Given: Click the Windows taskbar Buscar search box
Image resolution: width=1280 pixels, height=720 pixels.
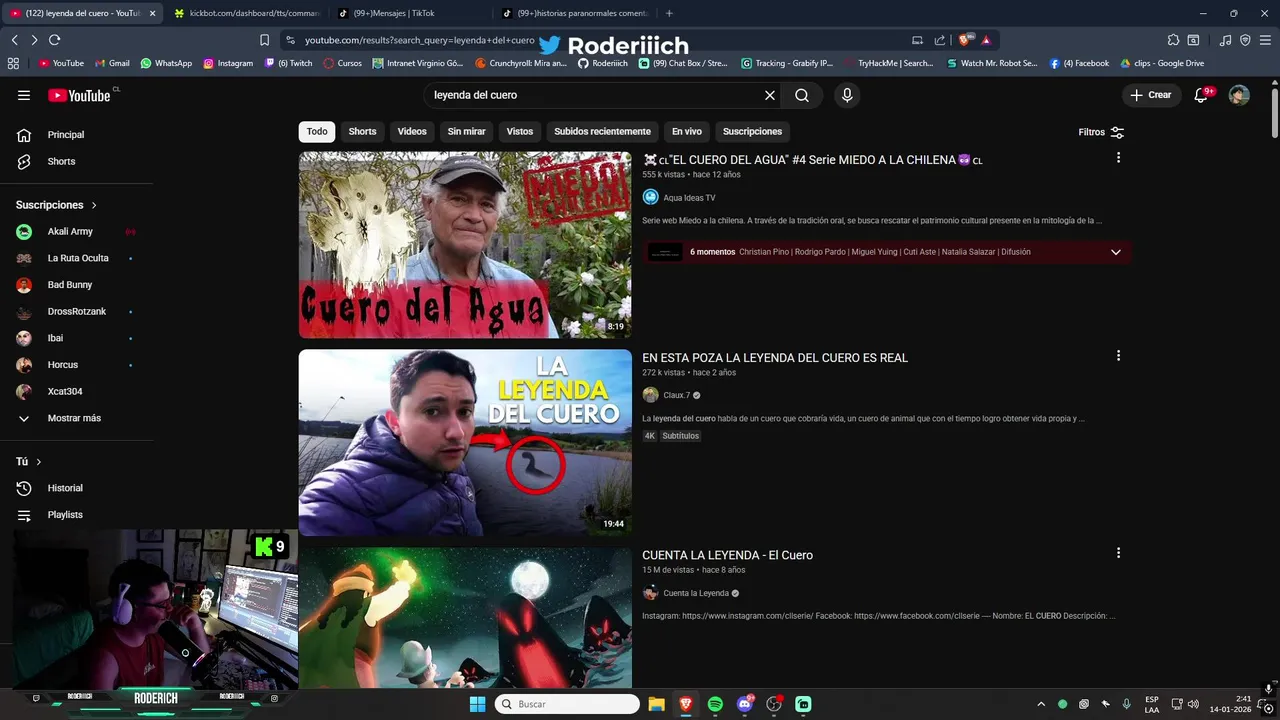Looking at the screenshot, I should point(567,704).
